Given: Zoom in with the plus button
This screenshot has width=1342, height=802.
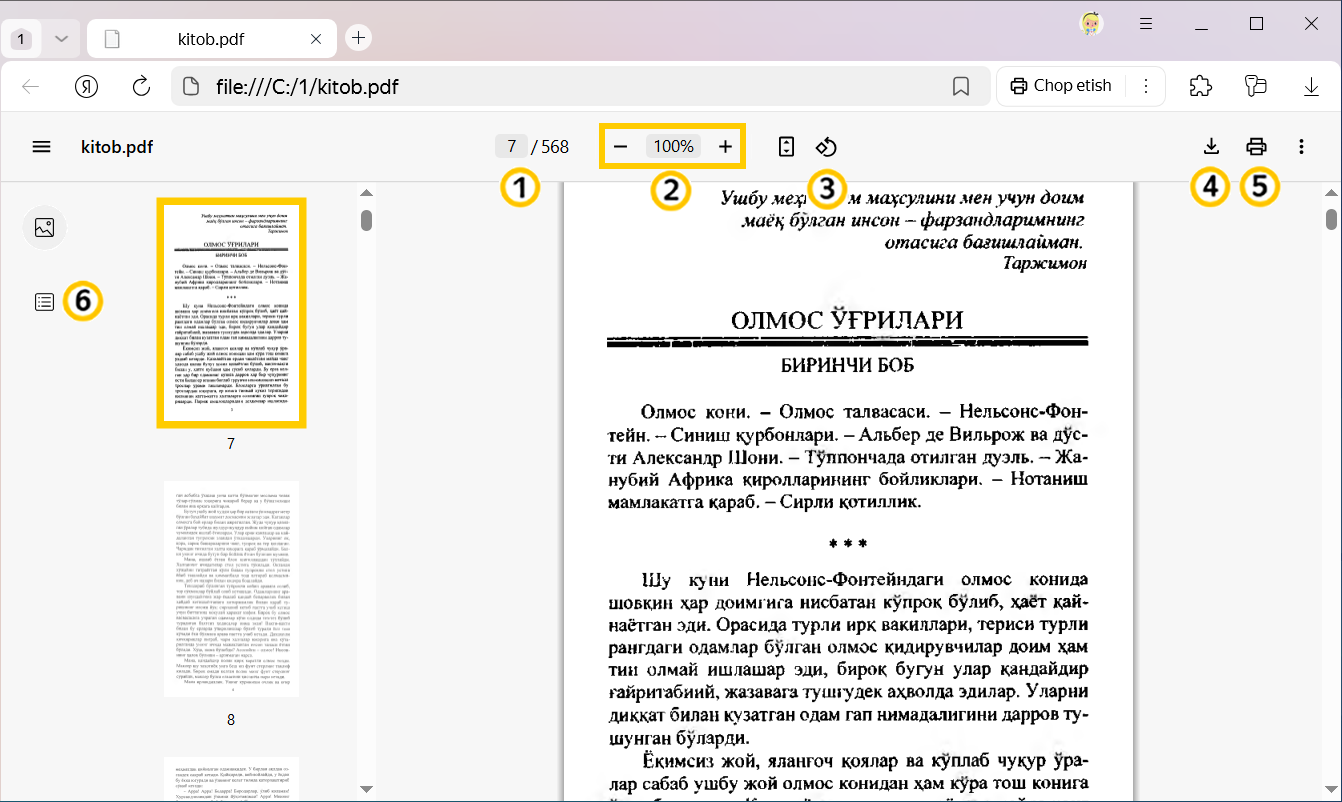Looking at the screenshot, I should point(726,147).
